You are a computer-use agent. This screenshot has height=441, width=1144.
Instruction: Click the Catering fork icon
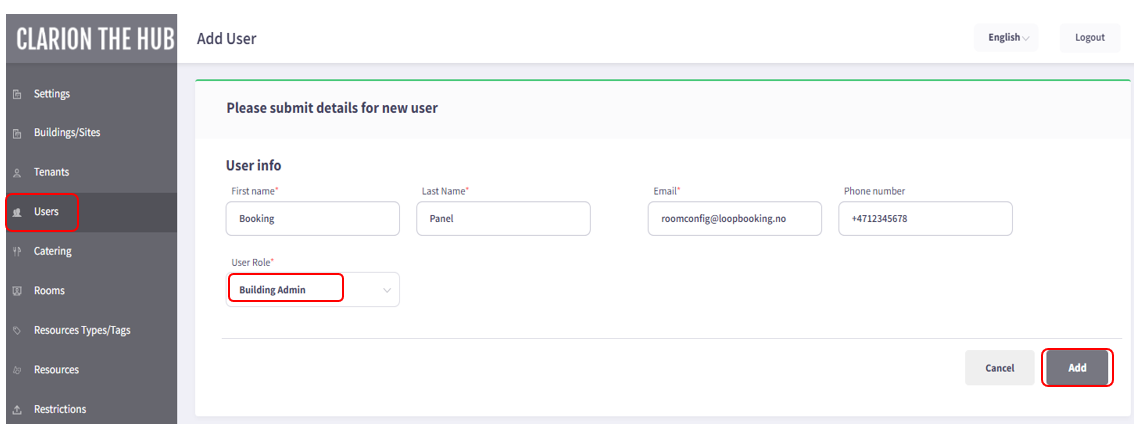click(x=18, y=252)
